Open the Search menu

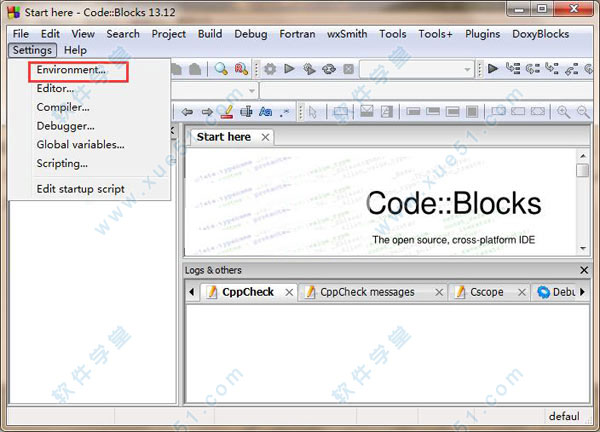pyautogui.click(x=123, y=34)
